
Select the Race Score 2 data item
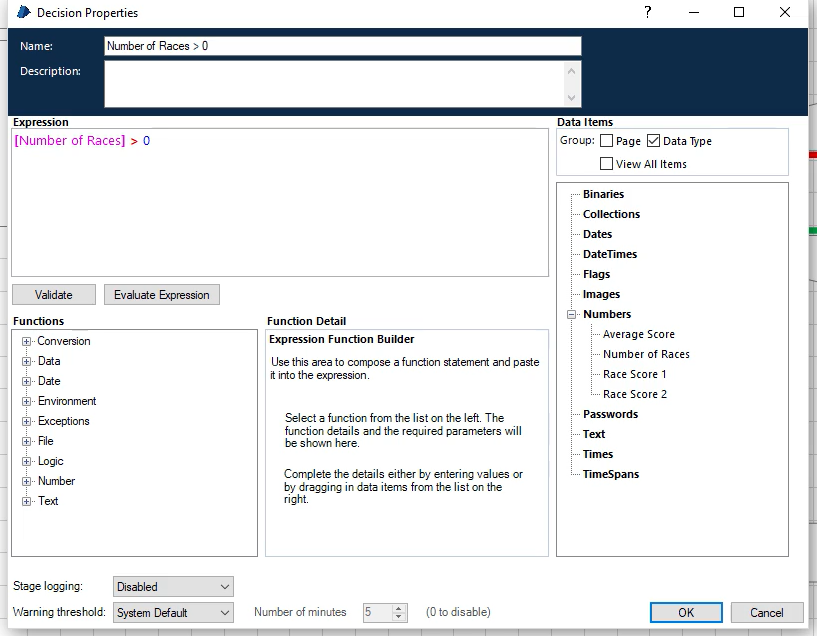[x=635, y=394]
